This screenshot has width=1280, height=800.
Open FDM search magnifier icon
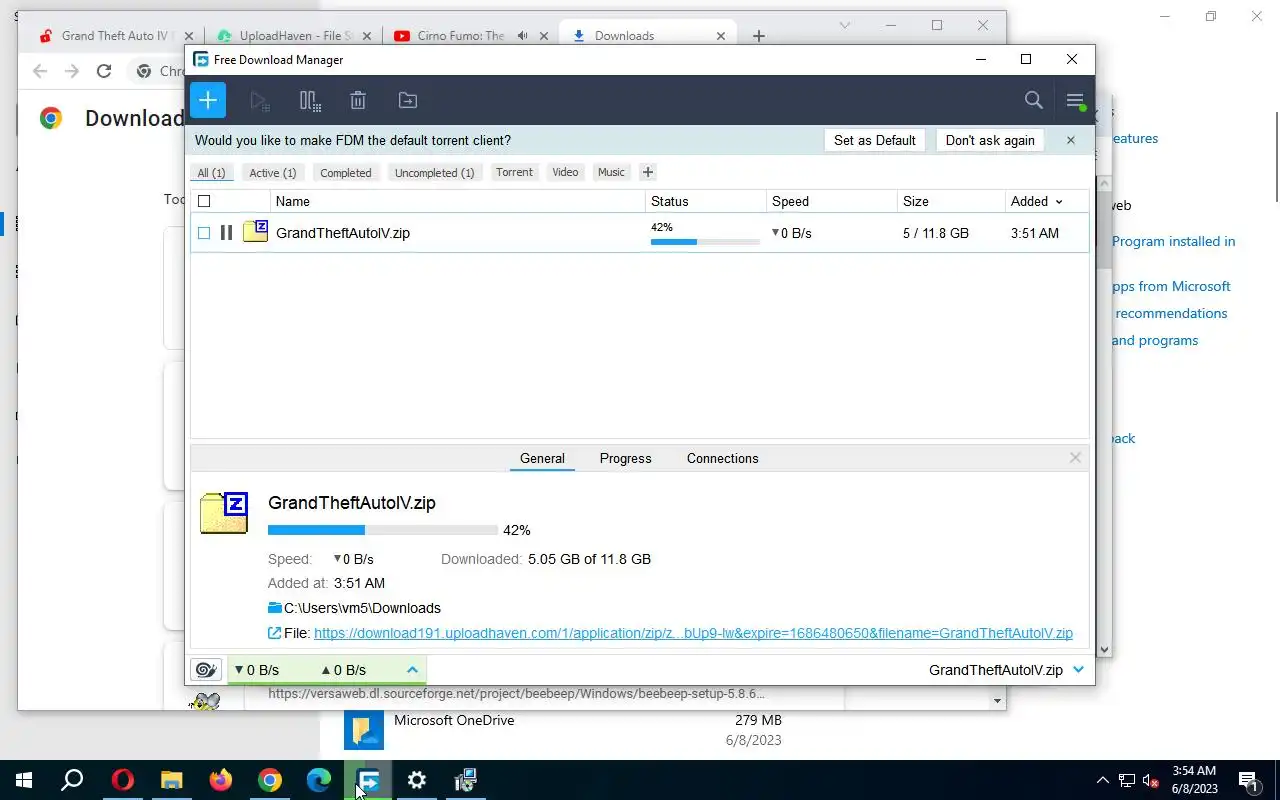coord(1034,100)
